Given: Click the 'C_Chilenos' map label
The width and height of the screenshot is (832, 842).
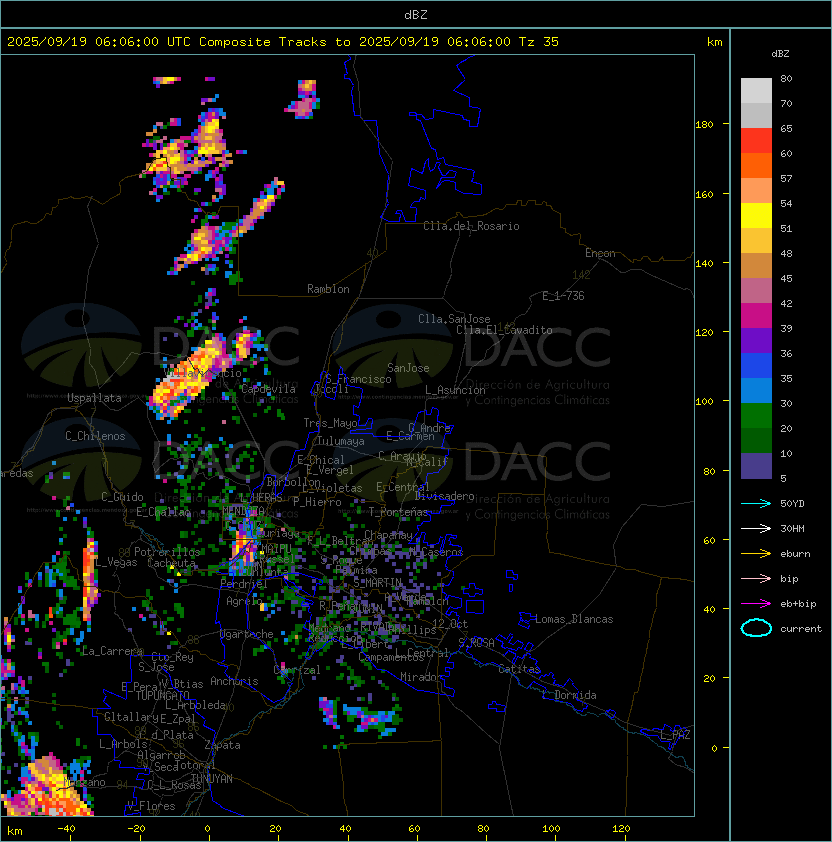Looking at the screenshot, I should [95, 436].
